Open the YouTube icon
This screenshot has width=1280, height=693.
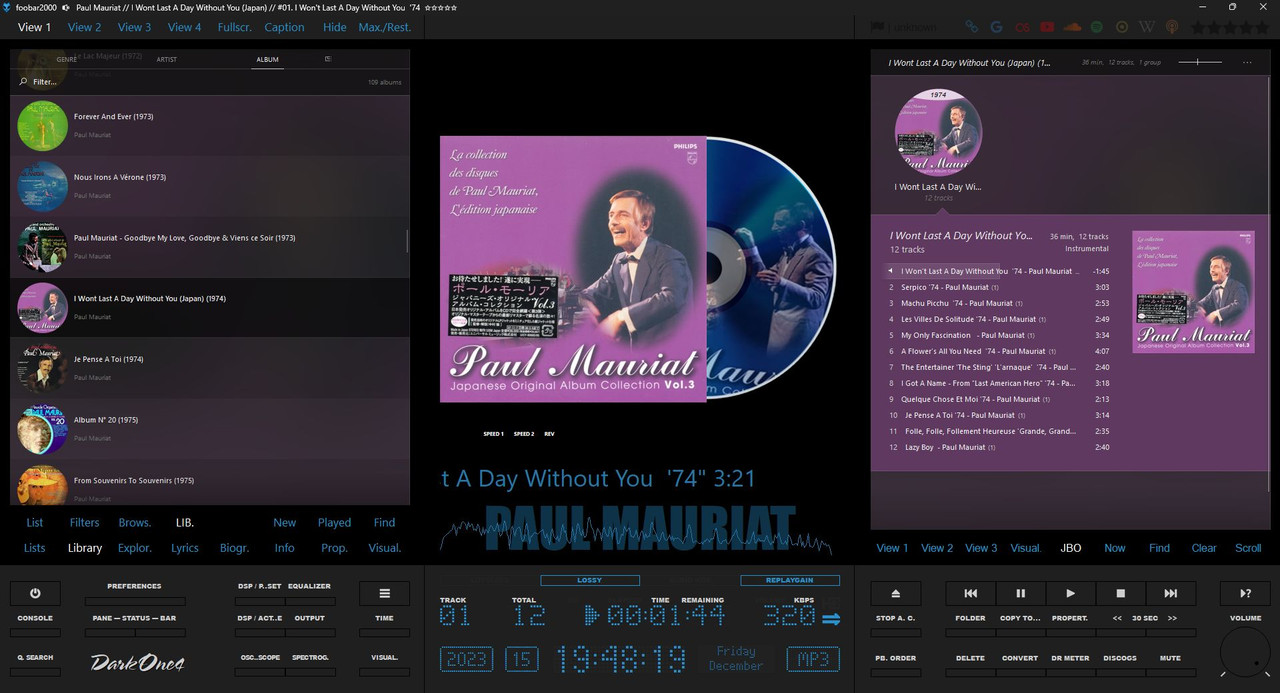click(1046, 27)
